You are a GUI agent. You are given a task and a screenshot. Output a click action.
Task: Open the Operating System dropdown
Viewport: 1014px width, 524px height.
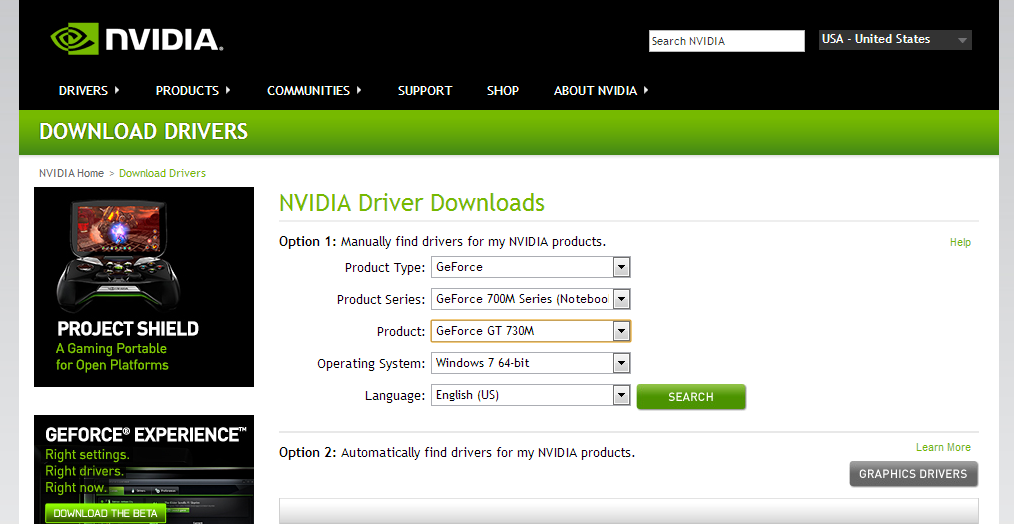click(530, 363)
